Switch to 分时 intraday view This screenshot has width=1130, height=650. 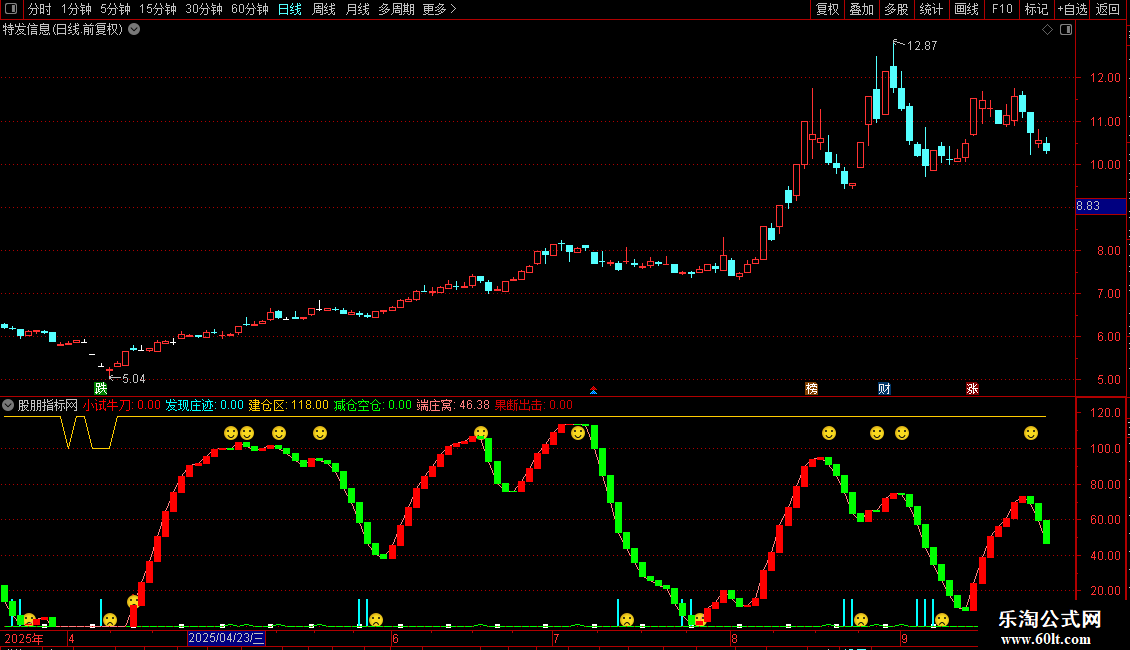[40, 9]
